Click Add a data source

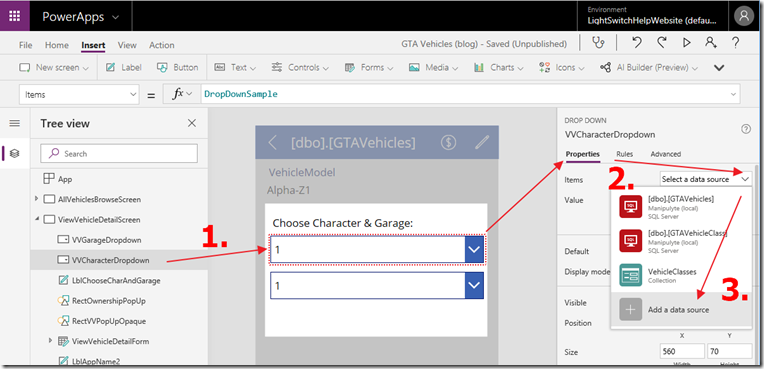coord(681,310)
